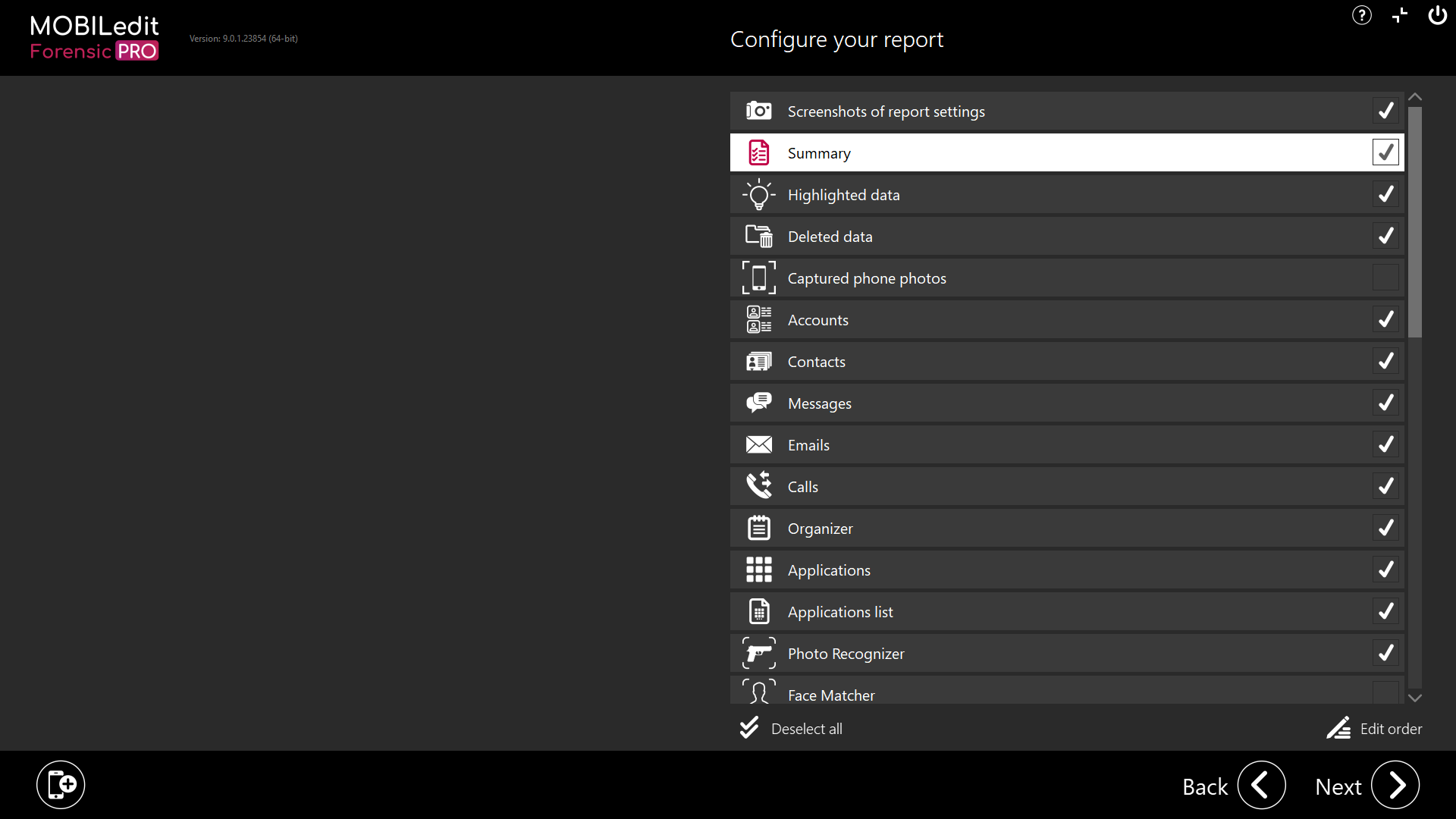1456x819 pixels.
Task: Click the Highlighted data lightbulb icon
Action: (758, 195)
